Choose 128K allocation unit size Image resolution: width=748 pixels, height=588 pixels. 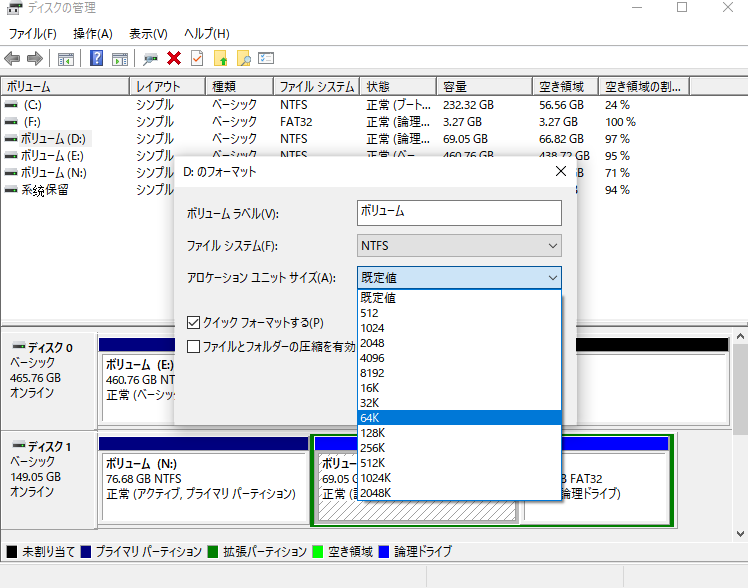459,433
